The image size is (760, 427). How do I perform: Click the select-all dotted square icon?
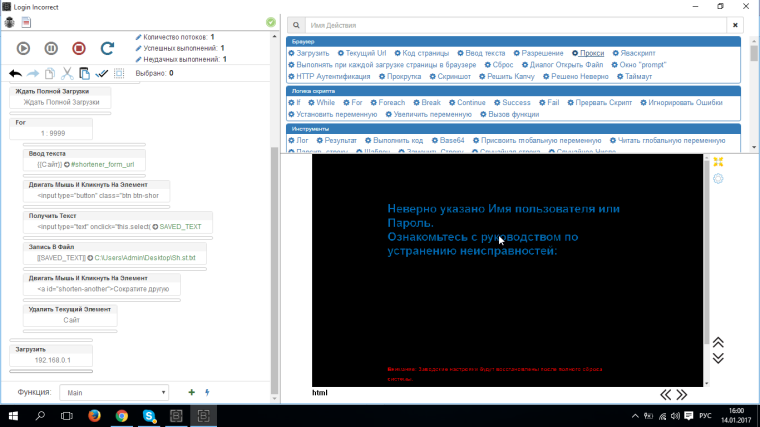coord(119,74)
